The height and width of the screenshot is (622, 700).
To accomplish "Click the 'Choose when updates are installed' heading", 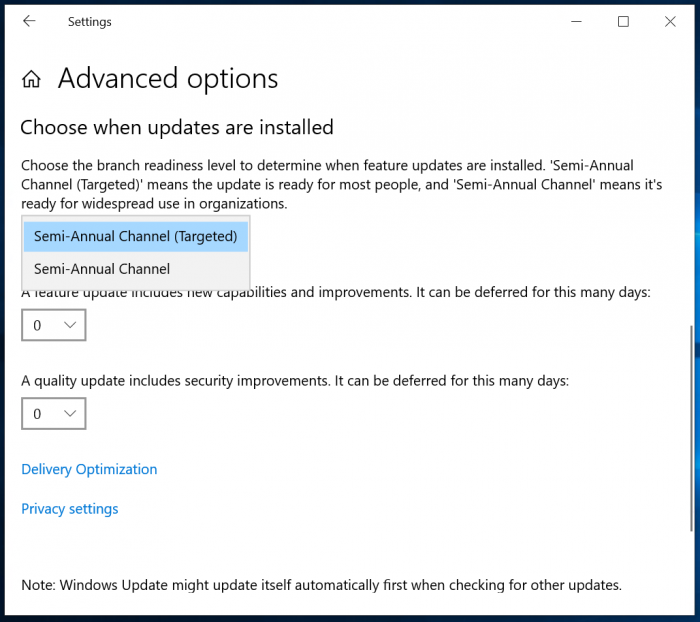I will click(x=177, y=127).
